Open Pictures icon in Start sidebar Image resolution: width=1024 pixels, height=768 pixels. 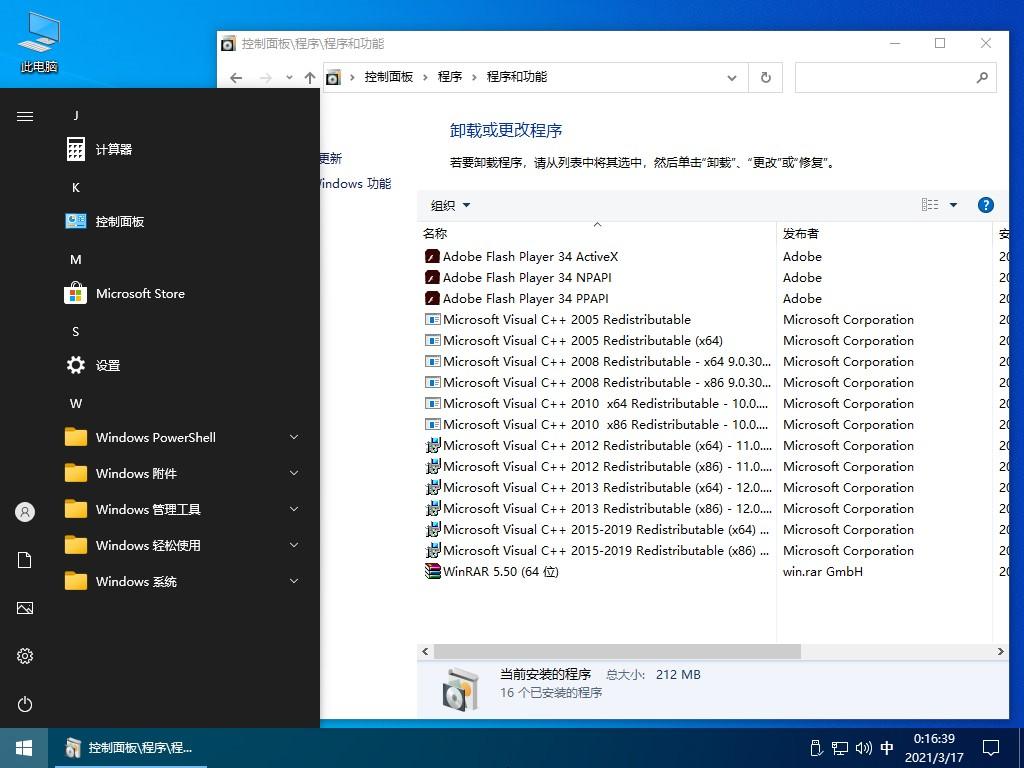(25, 608)
